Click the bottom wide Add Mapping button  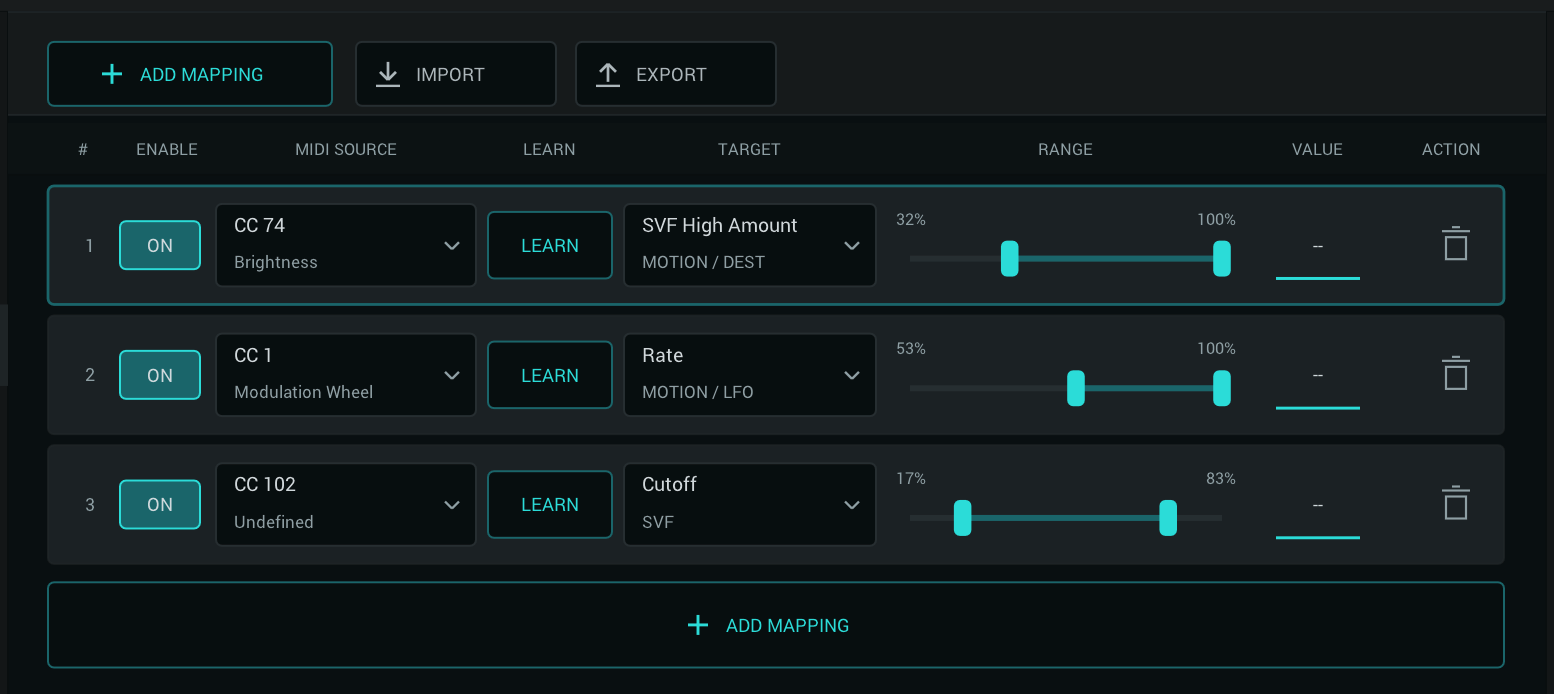point(776,625)
